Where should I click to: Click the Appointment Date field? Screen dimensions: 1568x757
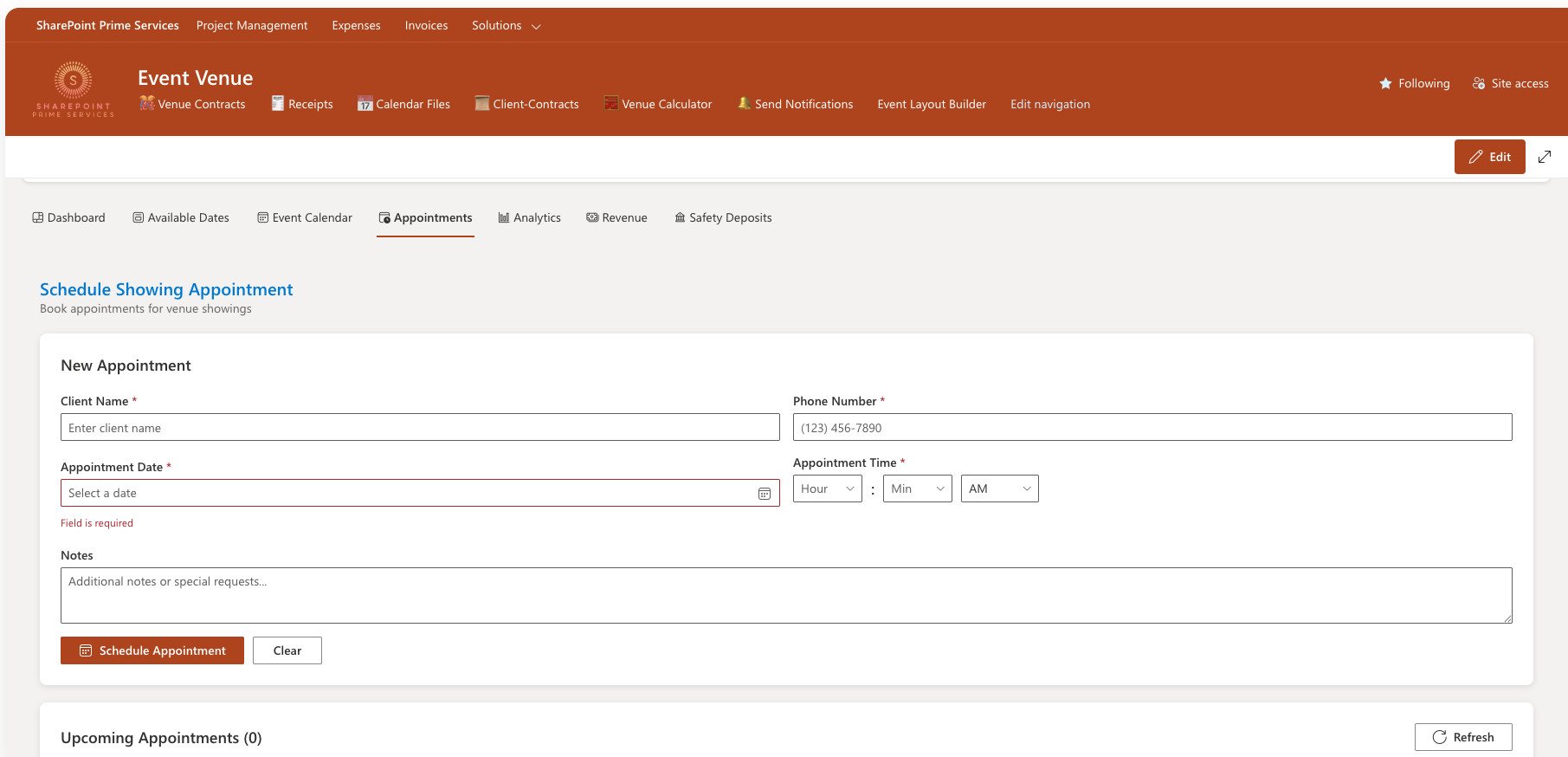click(x=420, y=493)
